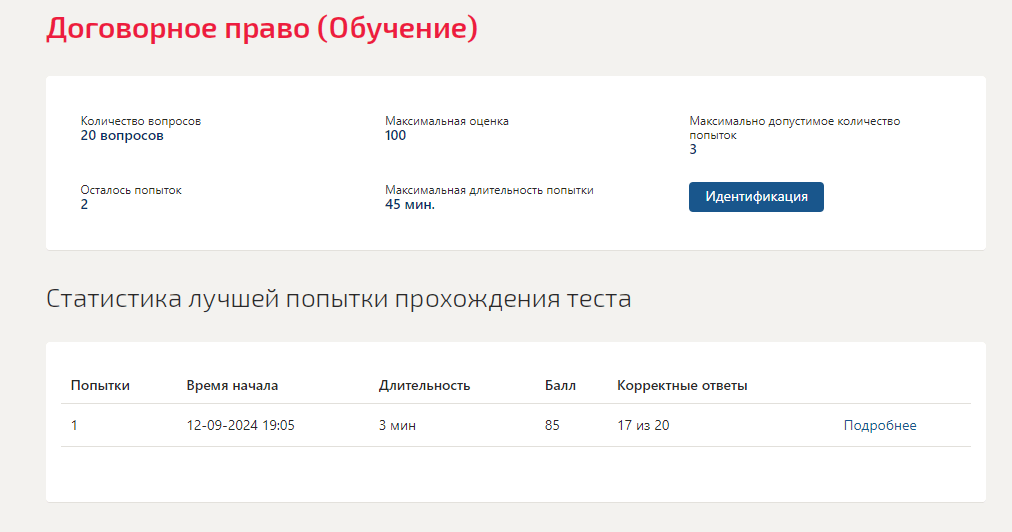Click the Максимальная оценка label
This screenshot has height=532, width=1012.
[447, 121]
